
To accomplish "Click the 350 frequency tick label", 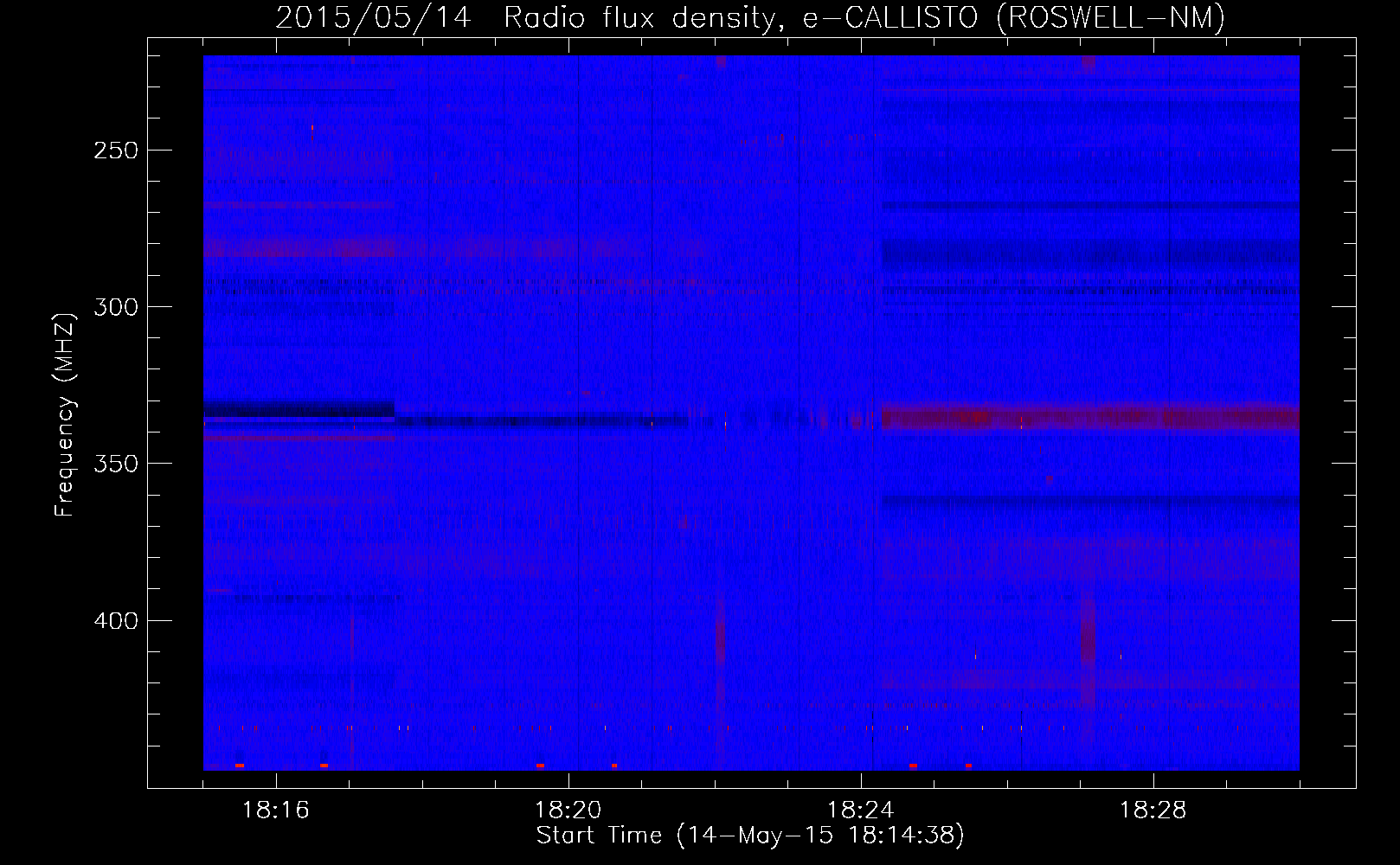I will click(x=116, y=464).
